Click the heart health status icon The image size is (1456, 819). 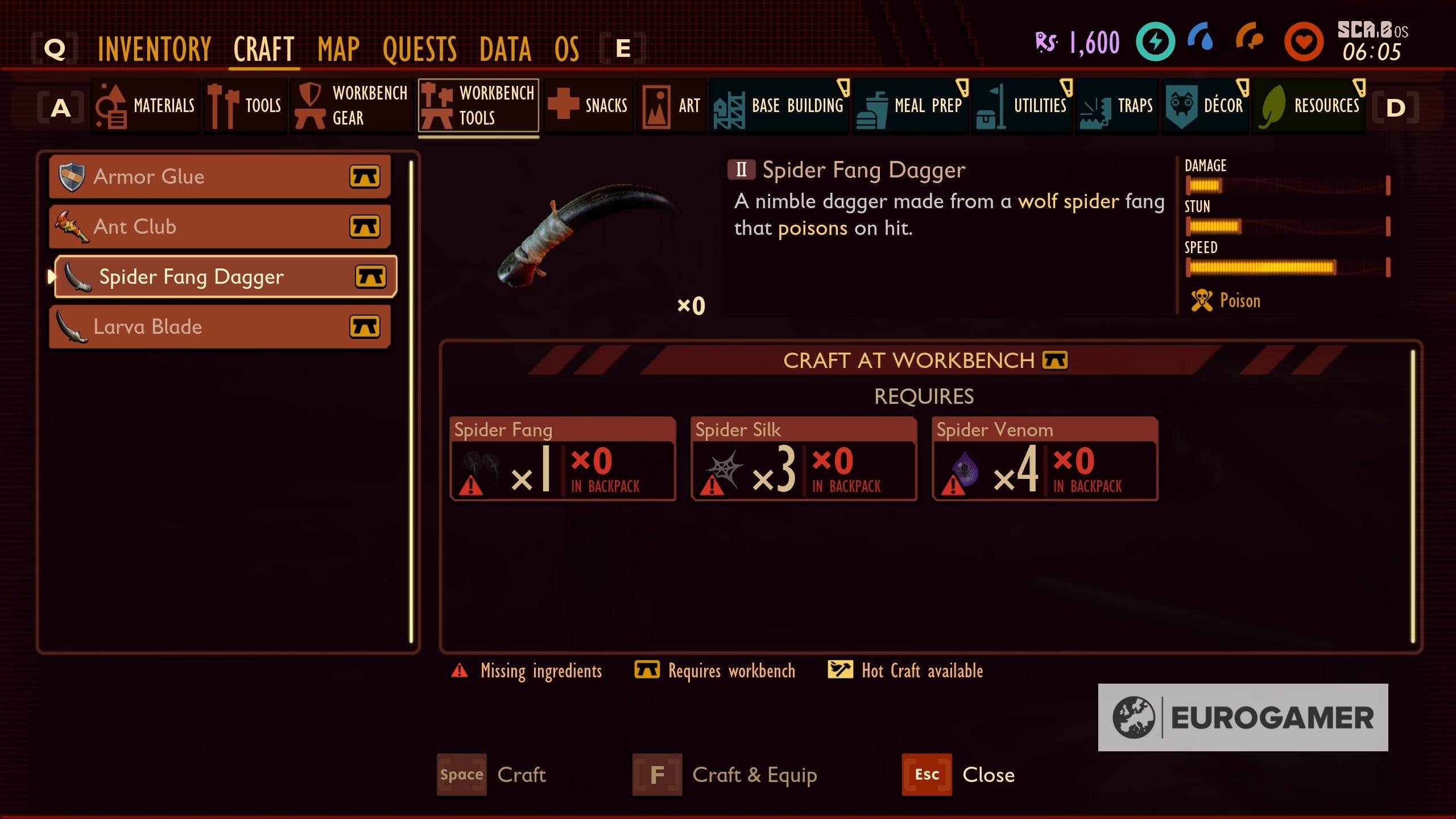[1304, 42]
